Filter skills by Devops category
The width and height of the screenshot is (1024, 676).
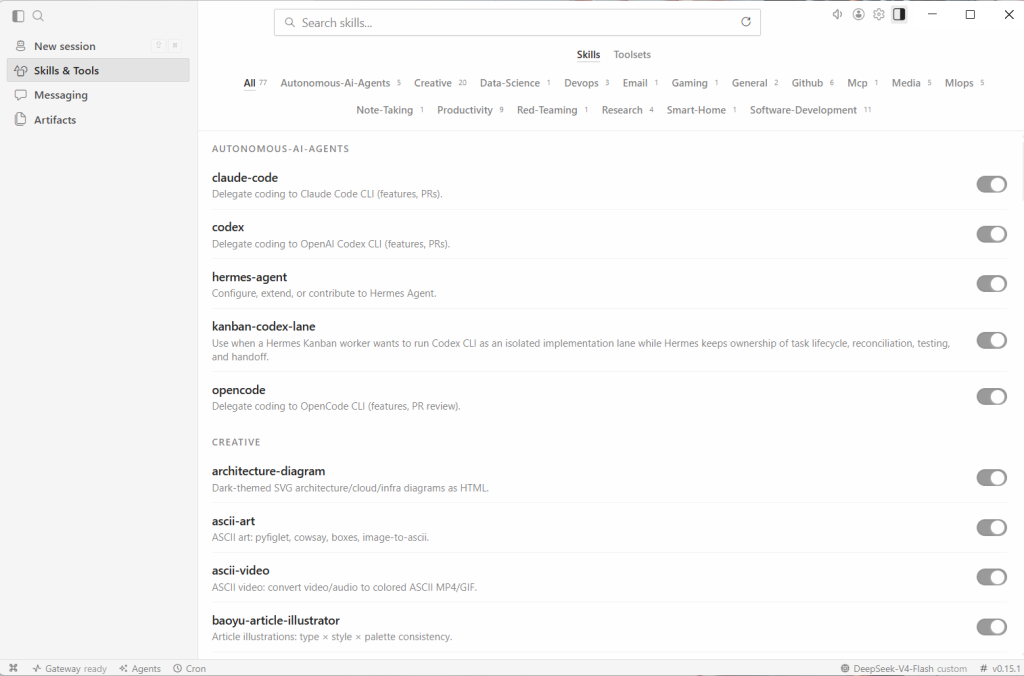pos(586,83)
